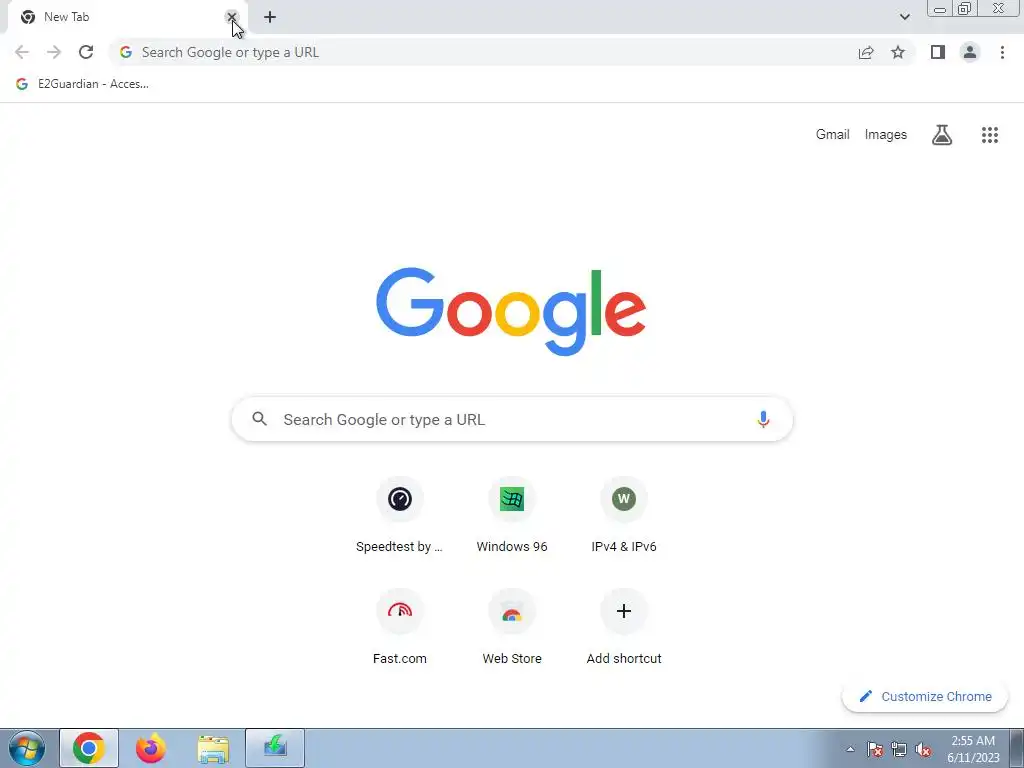
Task: Open the Google apps grid
Action: [990, 135]
